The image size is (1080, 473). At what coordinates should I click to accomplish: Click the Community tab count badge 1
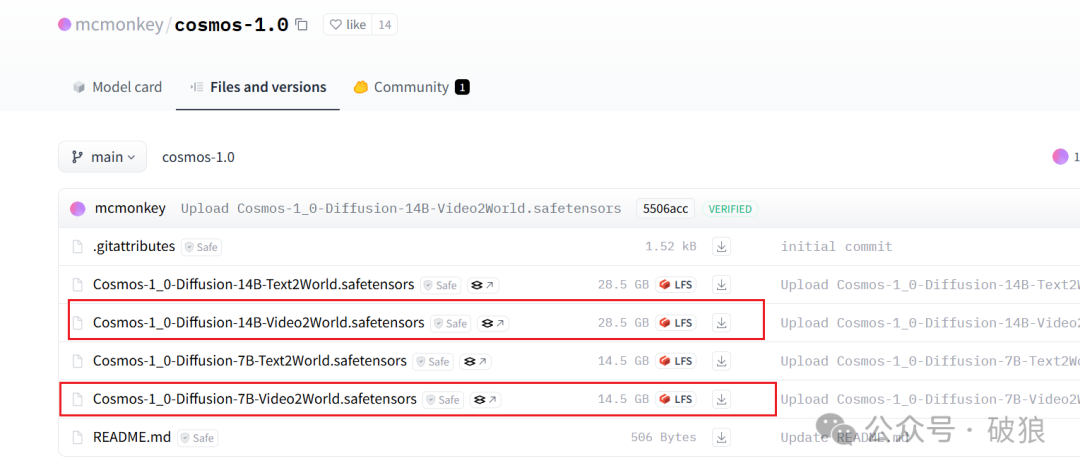pyautogui.click(x=462, y=87)
